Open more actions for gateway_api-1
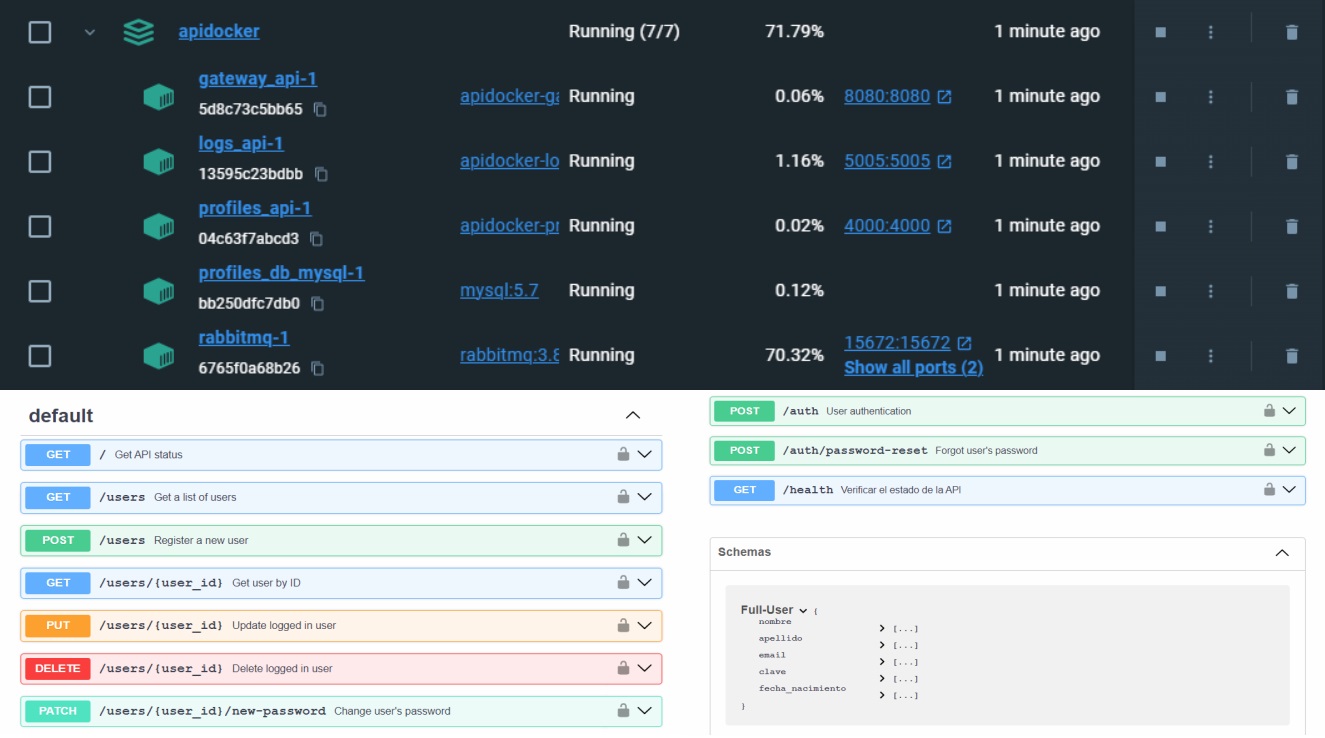The image size is (1325, 738). pyautogui.click(x=1210, y=97)
